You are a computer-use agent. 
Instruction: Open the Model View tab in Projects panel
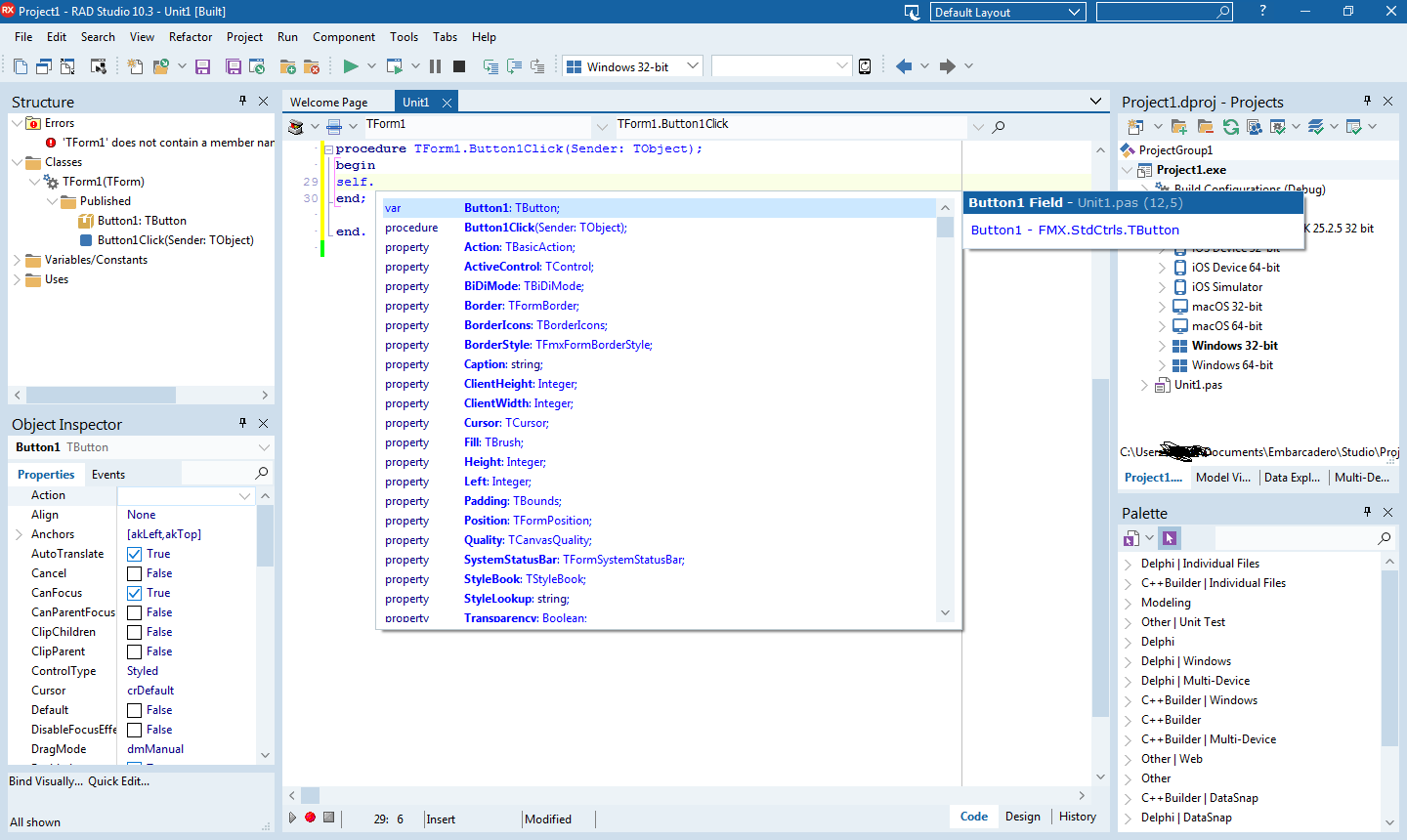click(1223, 478)
